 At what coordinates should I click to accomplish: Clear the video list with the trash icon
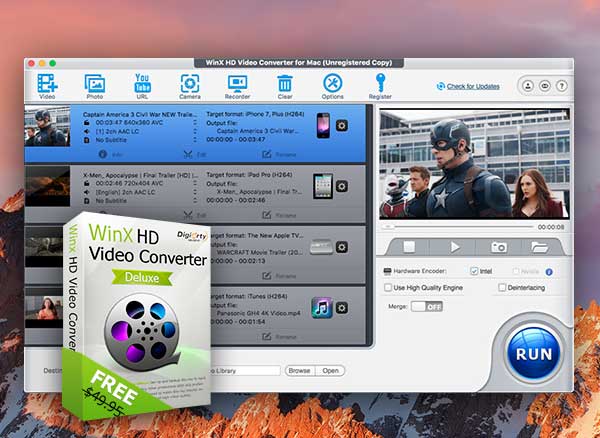point(285,86)
